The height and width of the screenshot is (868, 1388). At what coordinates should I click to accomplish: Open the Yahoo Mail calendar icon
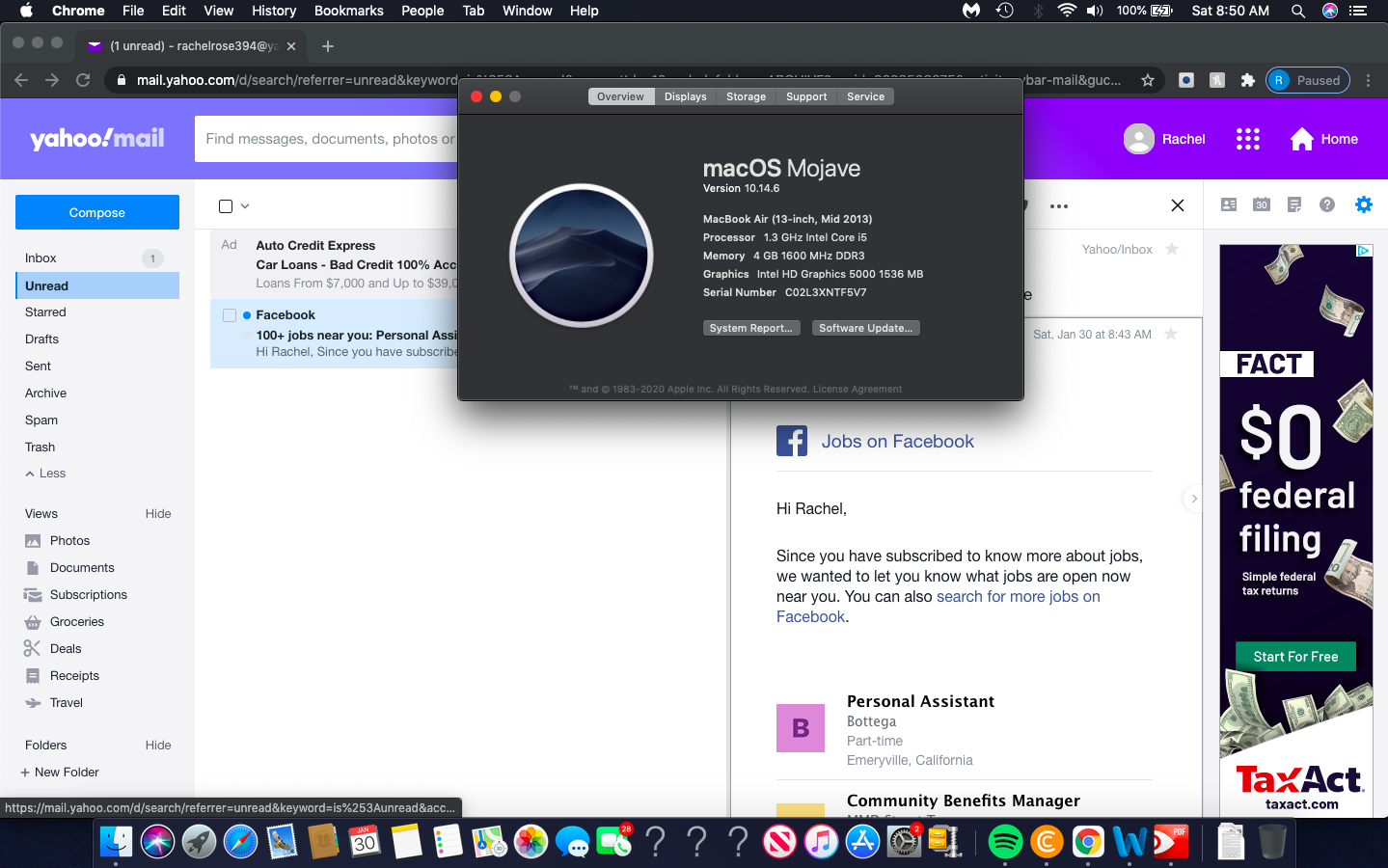(x=1262, y=204)
